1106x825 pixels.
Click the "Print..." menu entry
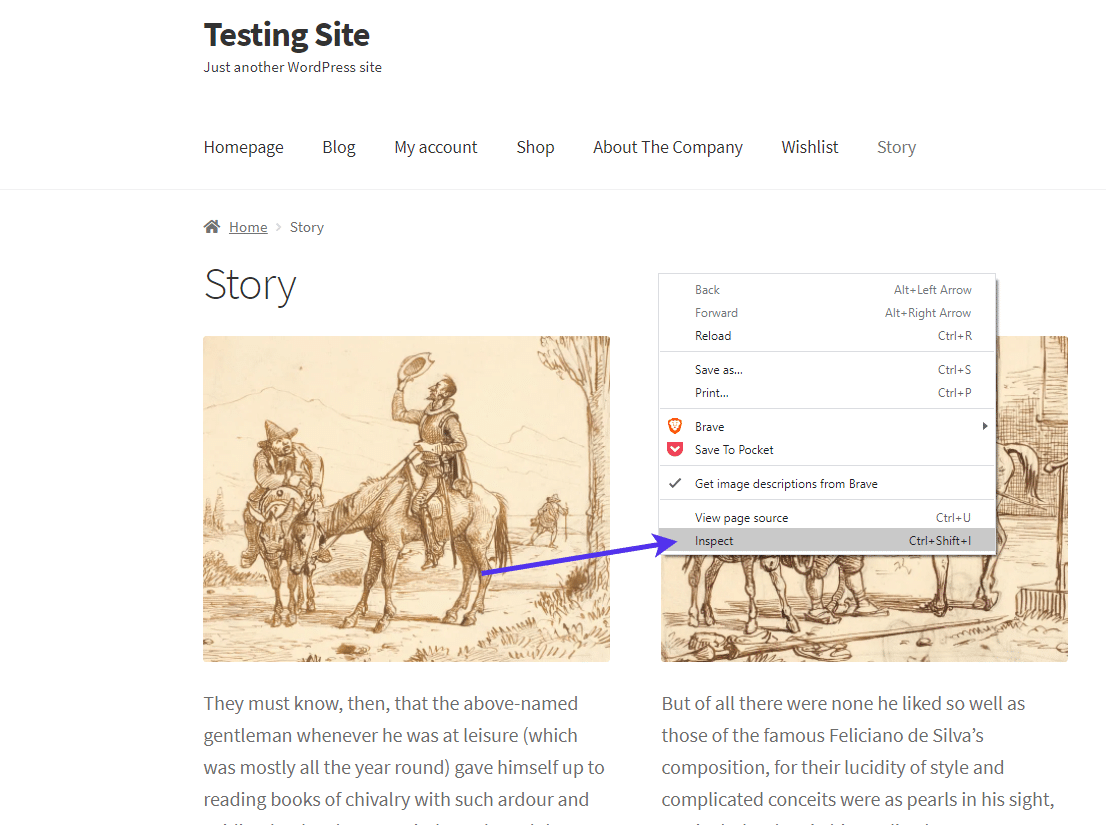(711, 392)
